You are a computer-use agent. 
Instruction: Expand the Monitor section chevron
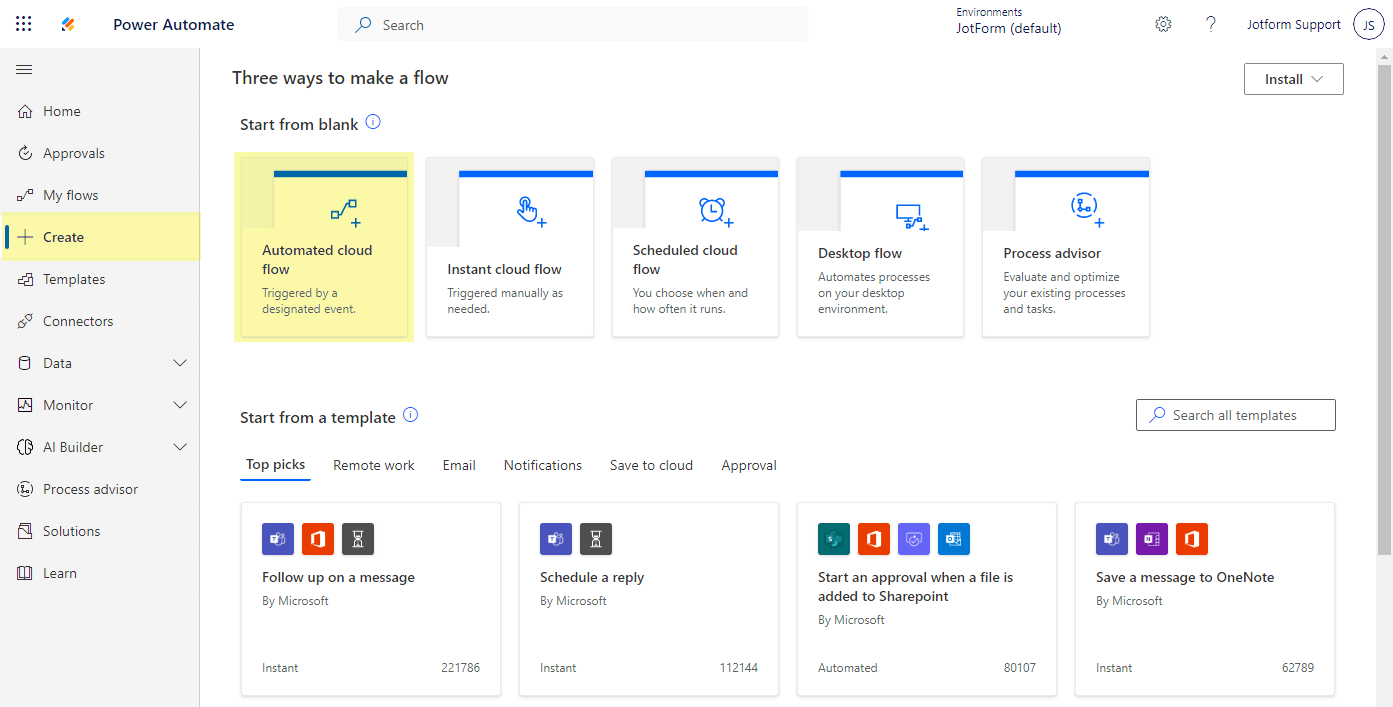(180, 405)
